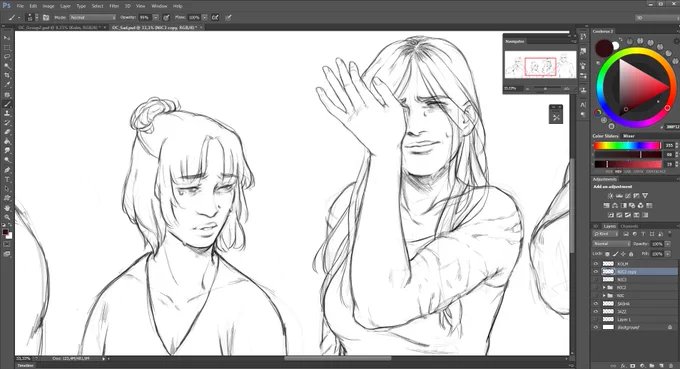The image size is (680, 369).
Task: Select the Eraser tool
Action: click(7, 132)
